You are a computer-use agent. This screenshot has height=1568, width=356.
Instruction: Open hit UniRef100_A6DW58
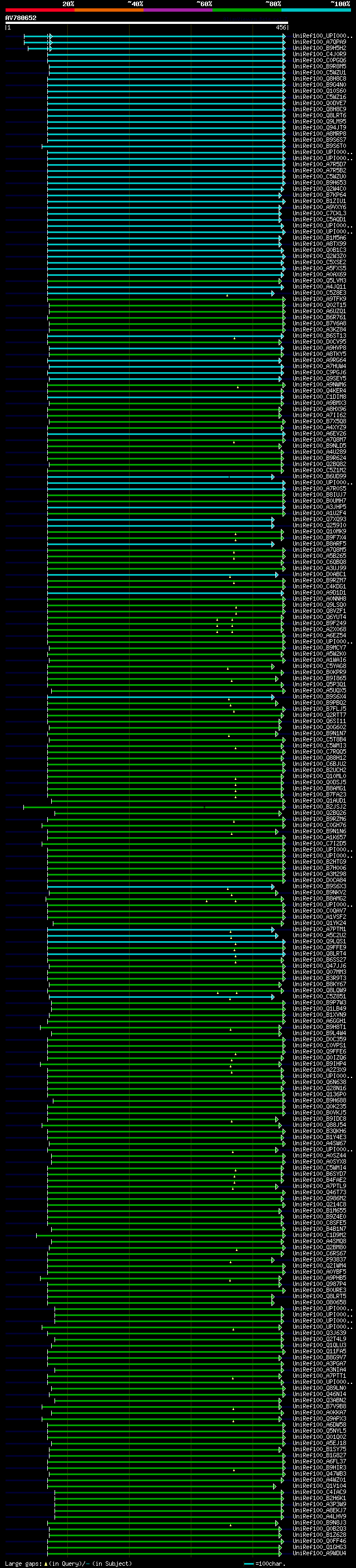(x=319, y=1425)
